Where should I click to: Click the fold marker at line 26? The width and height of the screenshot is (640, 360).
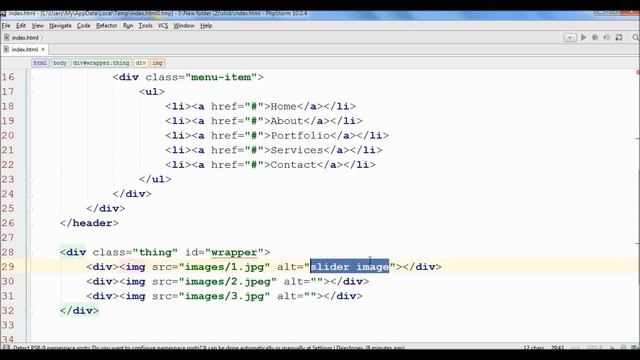[x=30, y=223]
